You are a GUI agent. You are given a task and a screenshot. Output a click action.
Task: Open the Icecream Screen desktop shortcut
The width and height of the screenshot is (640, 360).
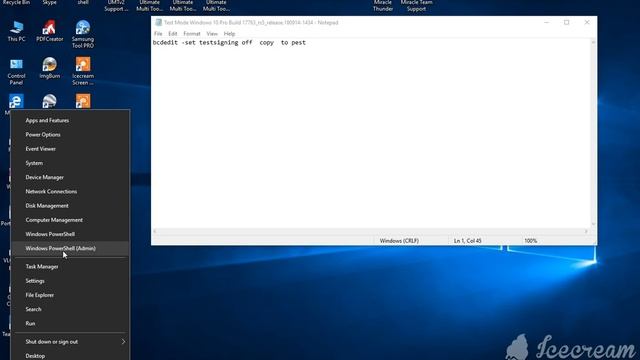tap(83, 71)
